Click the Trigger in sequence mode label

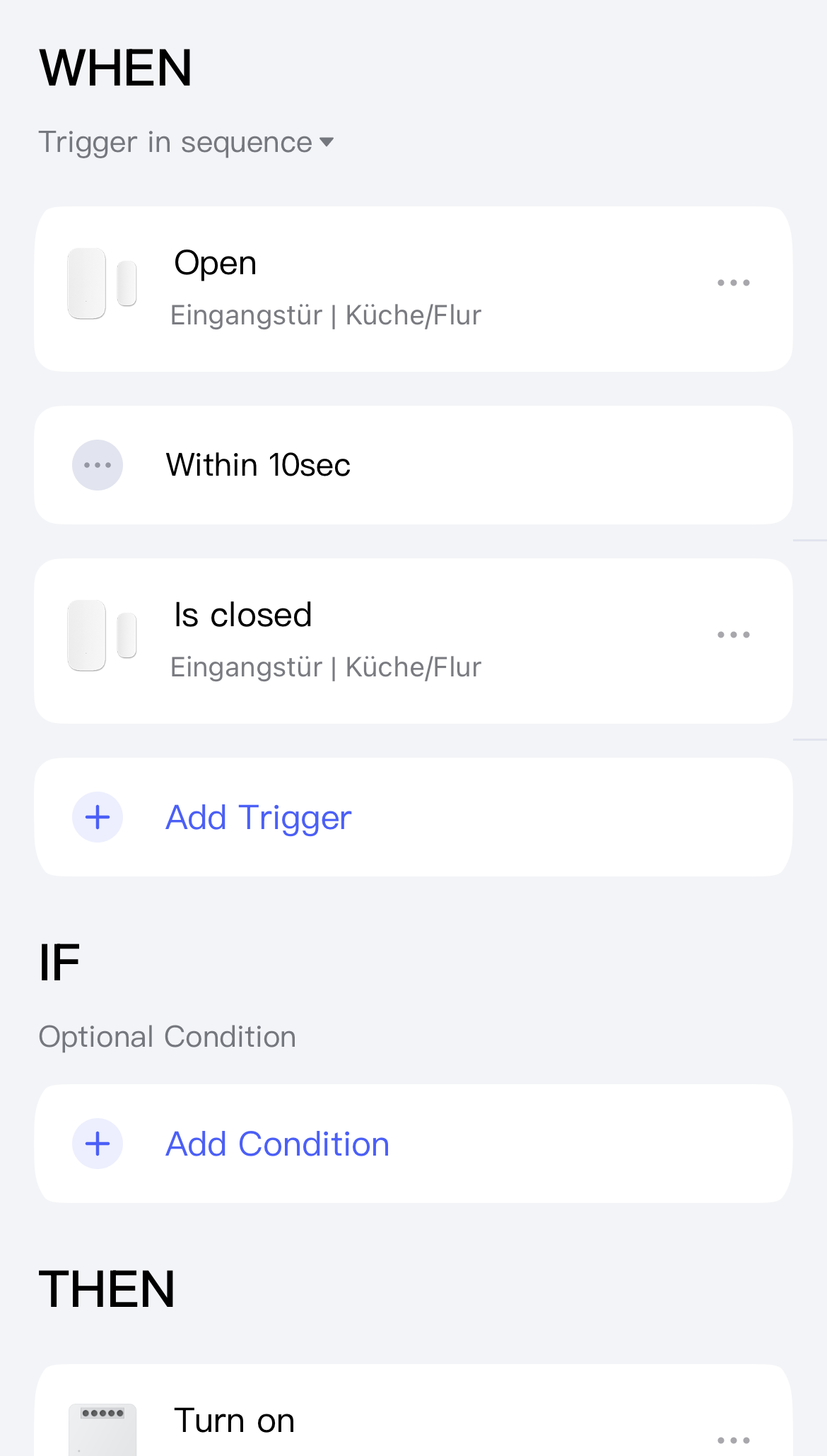point(175,142)
